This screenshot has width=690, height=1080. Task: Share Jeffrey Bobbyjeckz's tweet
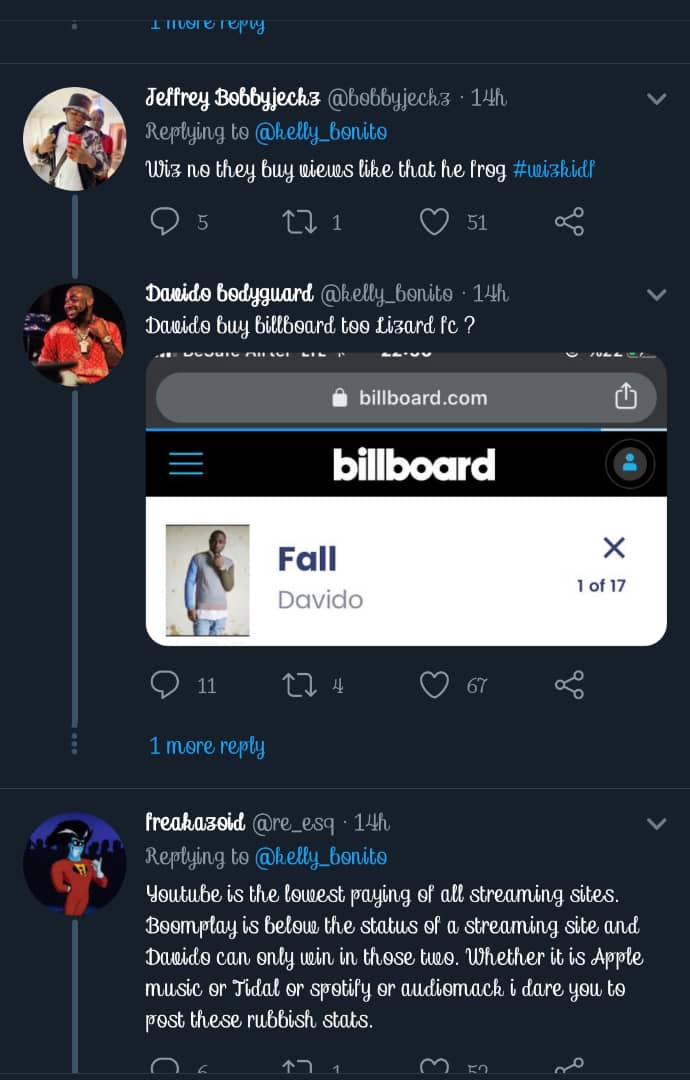coord(569,221)
